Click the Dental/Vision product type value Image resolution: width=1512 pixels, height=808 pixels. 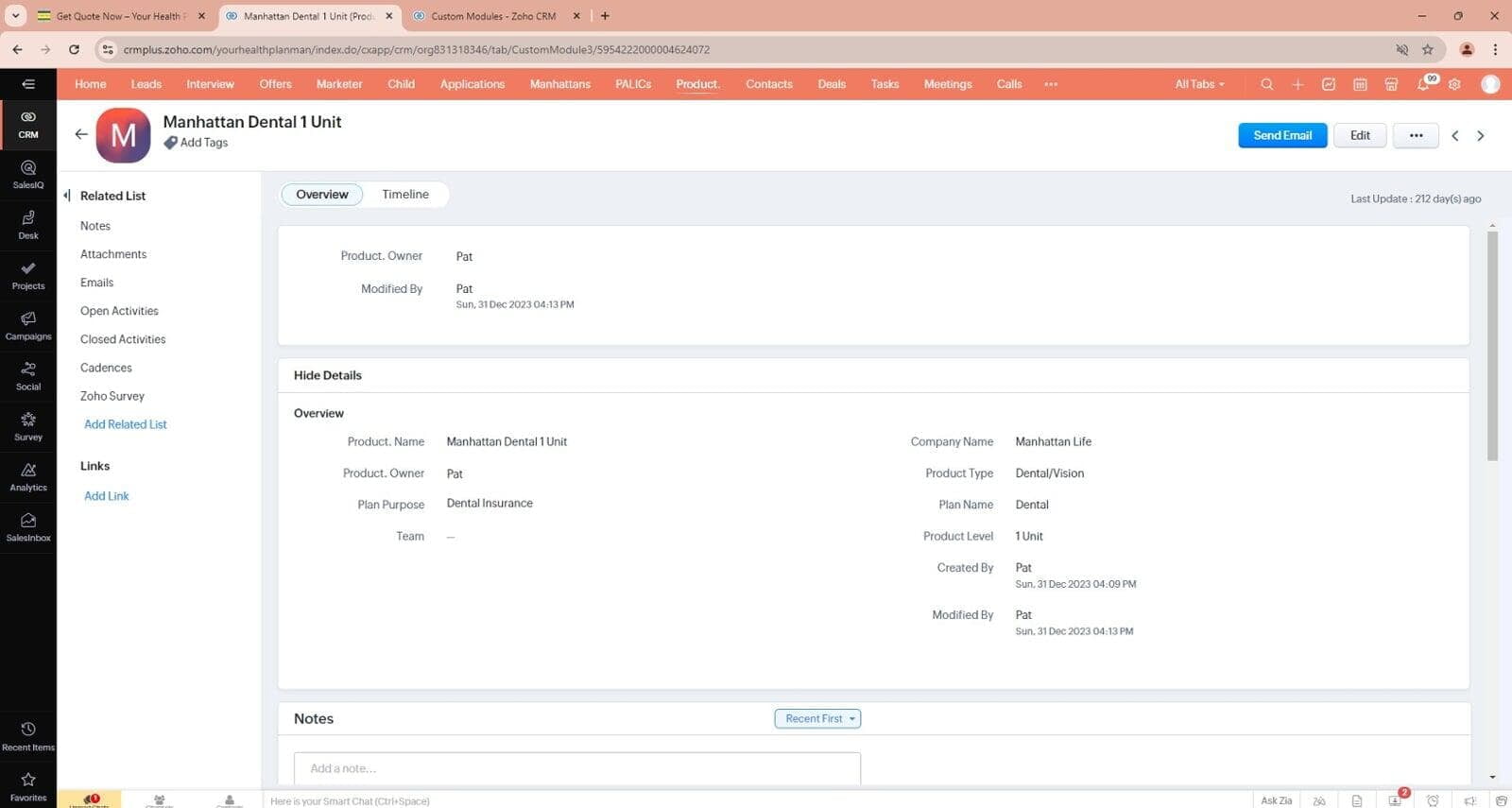[1049, 473]
